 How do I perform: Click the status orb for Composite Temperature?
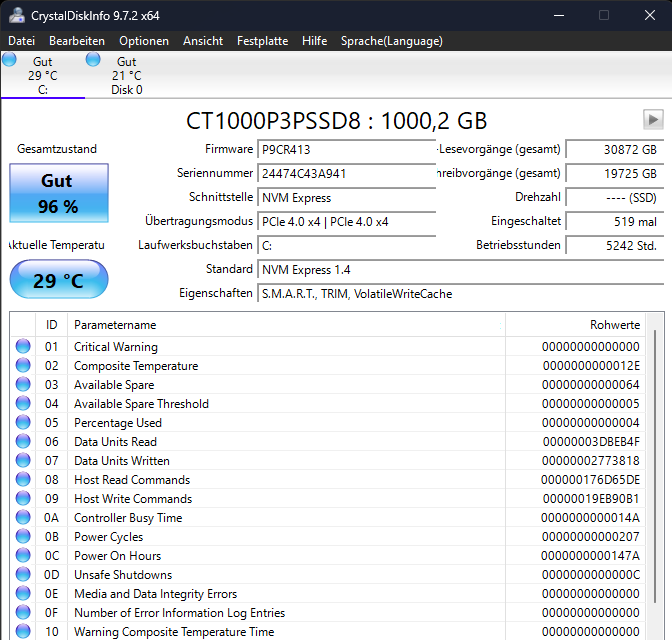pos(23,365)
